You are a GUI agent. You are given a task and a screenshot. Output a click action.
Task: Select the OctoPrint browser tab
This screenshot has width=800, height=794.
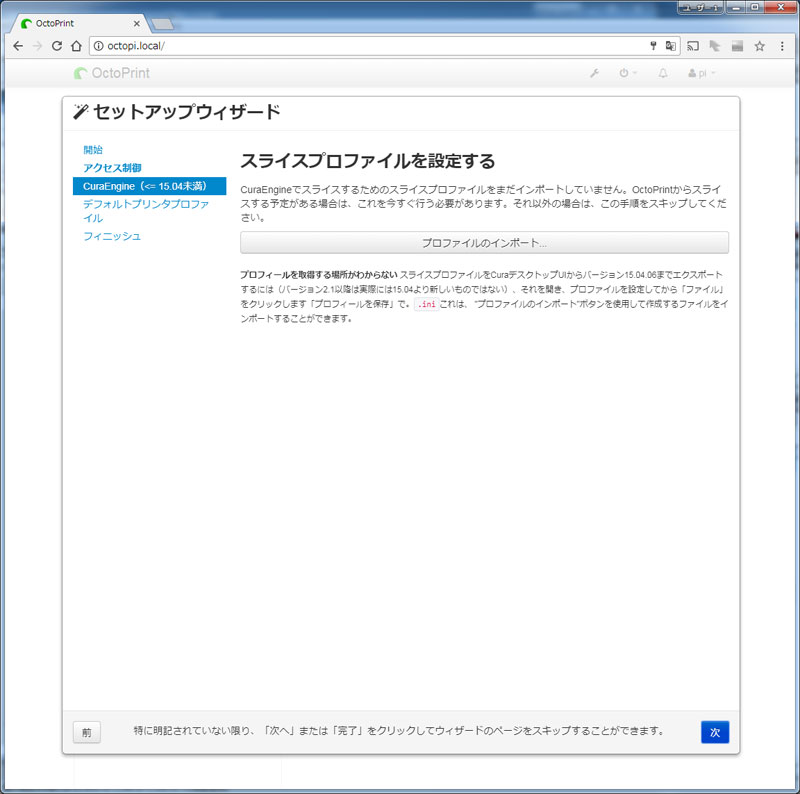(x=81, y=23)
